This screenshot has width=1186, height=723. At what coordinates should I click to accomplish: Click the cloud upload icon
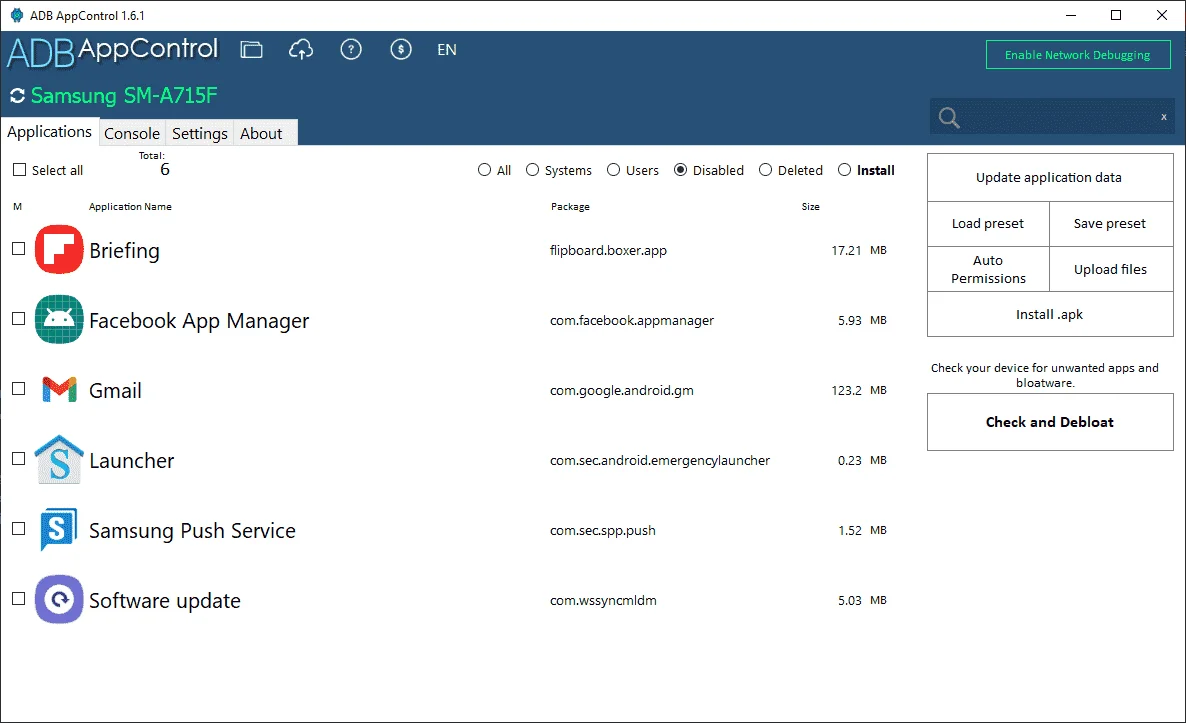[301, 50]
